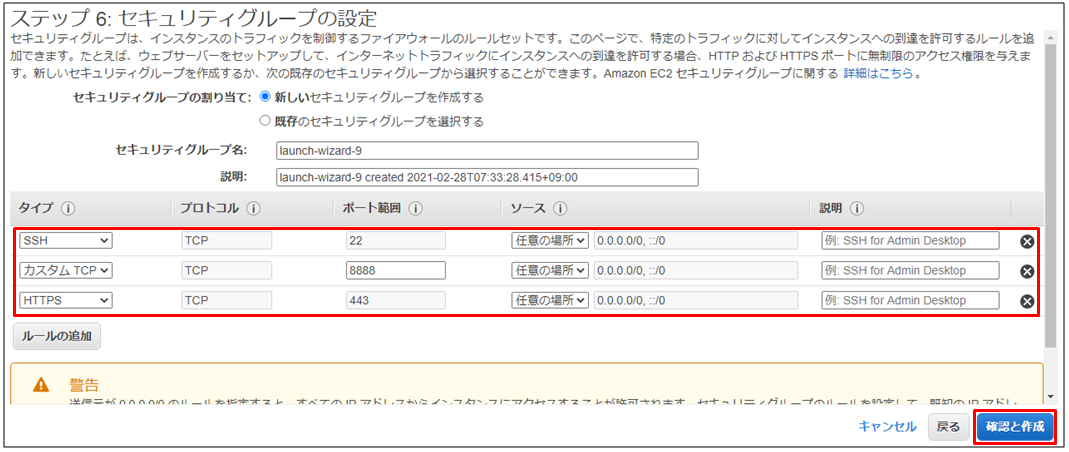Show info for the プロトコル column
The height and width of the screenshot is (452, 1069).
253,208
